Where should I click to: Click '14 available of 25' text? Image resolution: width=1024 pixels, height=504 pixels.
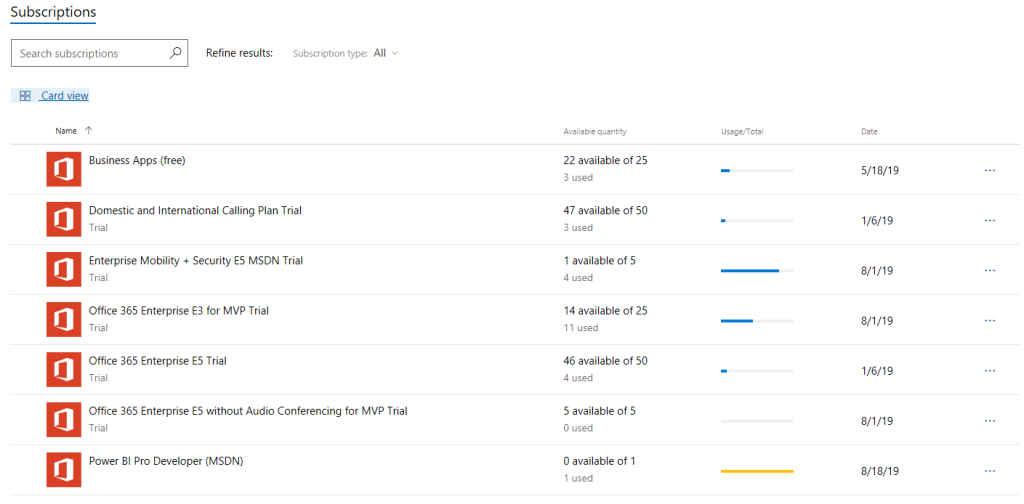pyautogui.click(x=605, y=311)
